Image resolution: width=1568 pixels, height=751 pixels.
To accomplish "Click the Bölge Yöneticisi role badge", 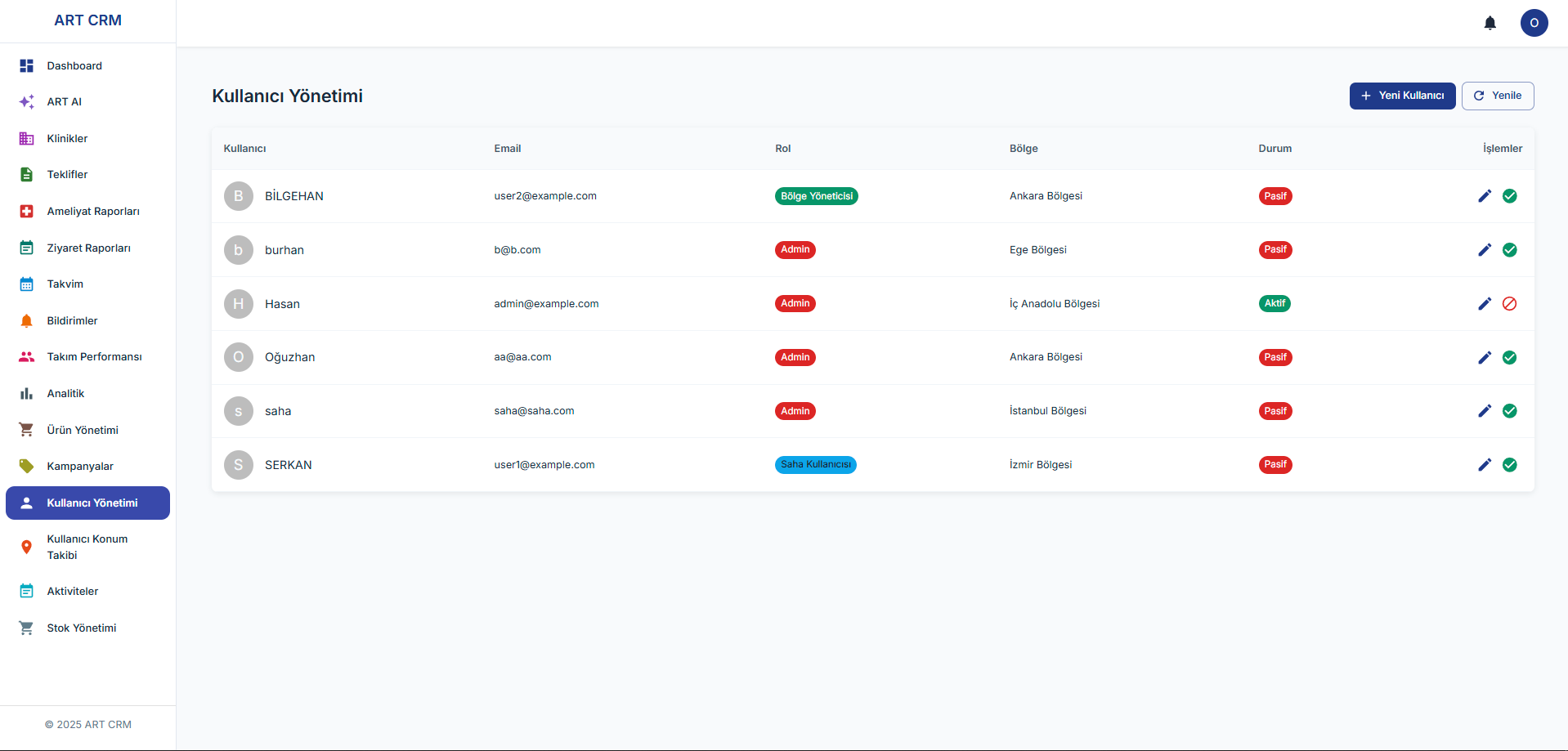I will 816,196.
